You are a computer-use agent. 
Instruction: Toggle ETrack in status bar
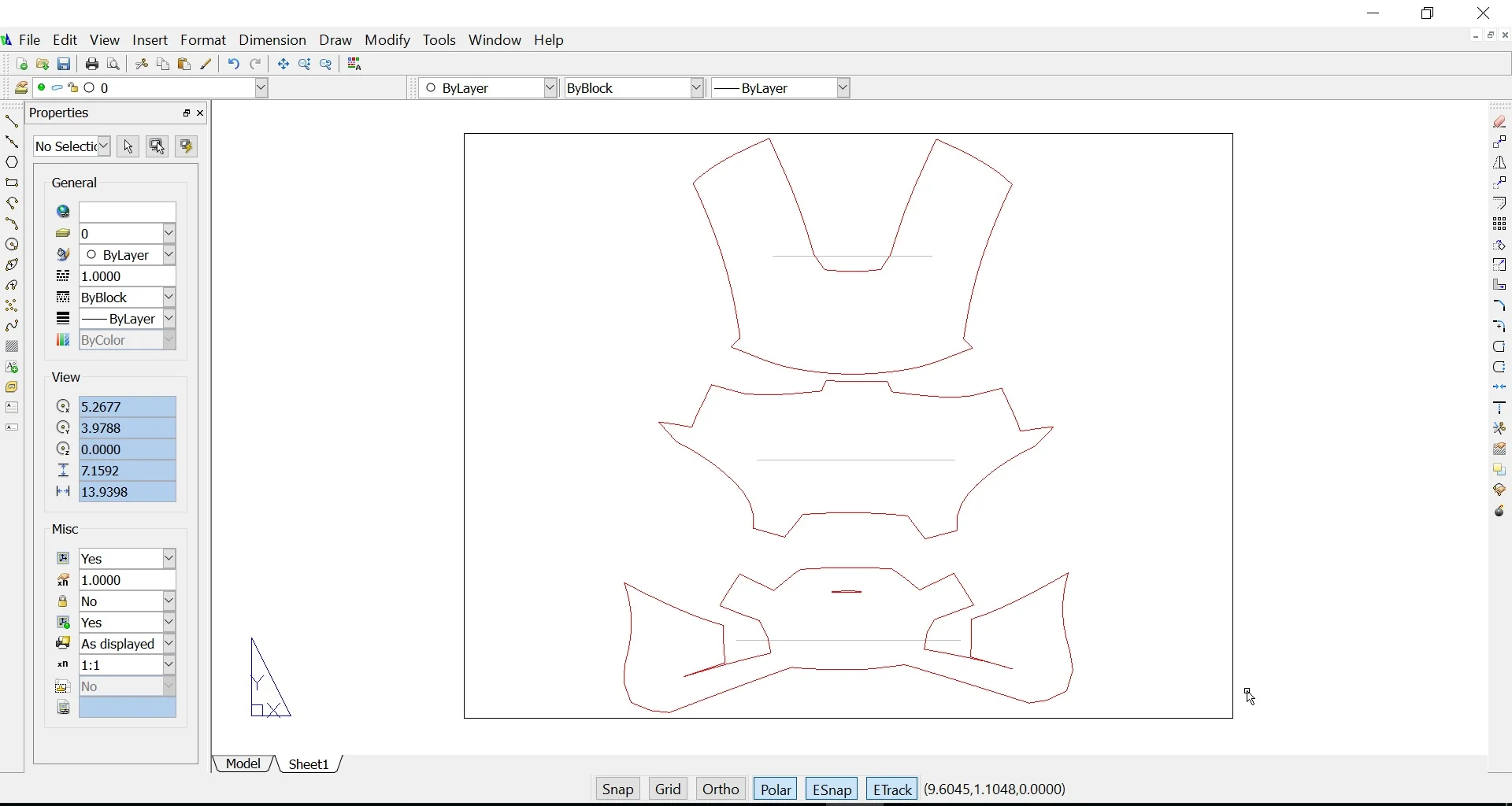click(892, 790)
